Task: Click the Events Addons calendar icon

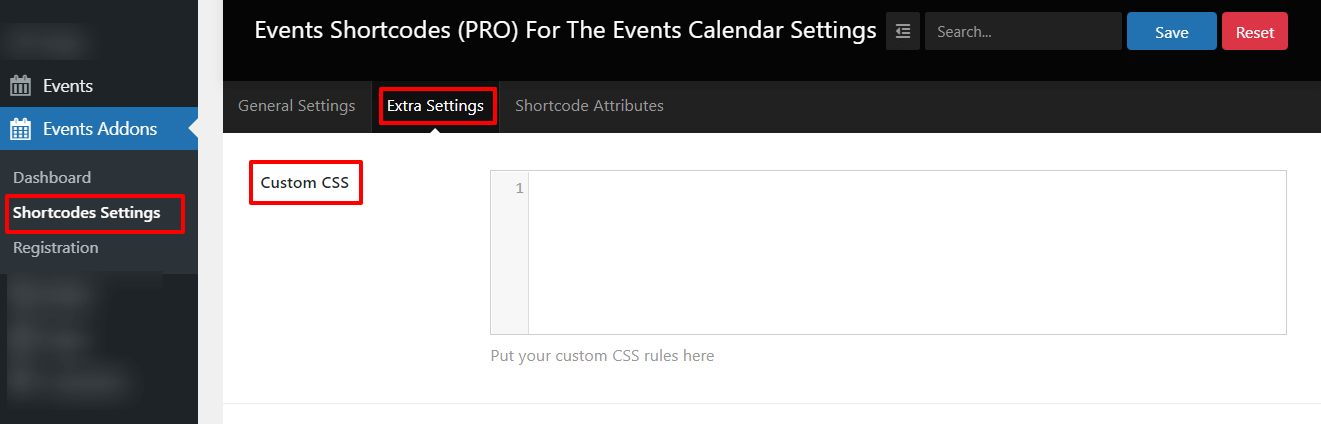Action: pos(20,129)
